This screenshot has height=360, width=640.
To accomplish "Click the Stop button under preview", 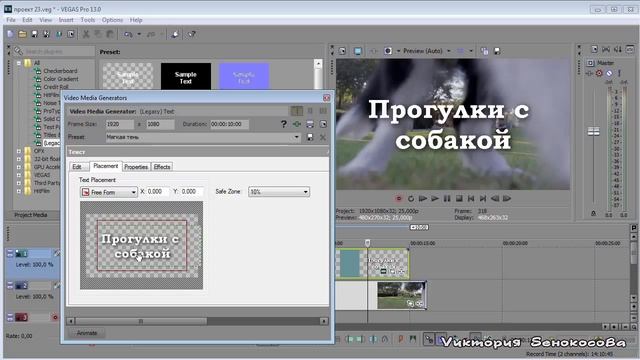I will pos(459,198).
